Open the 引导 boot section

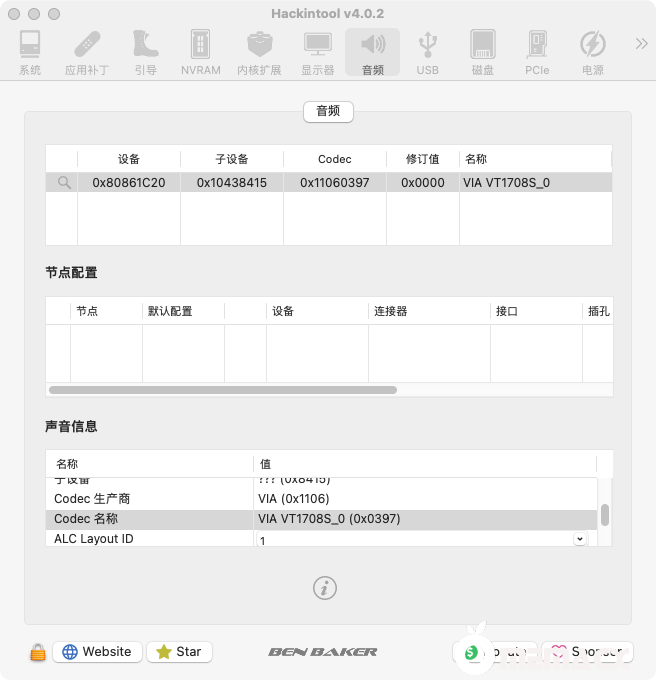coord(145,53)
